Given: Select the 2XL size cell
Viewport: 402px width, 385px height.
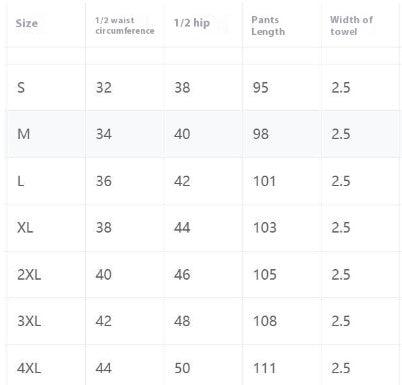Looking at the screenshot, I should tap(29, 275).
